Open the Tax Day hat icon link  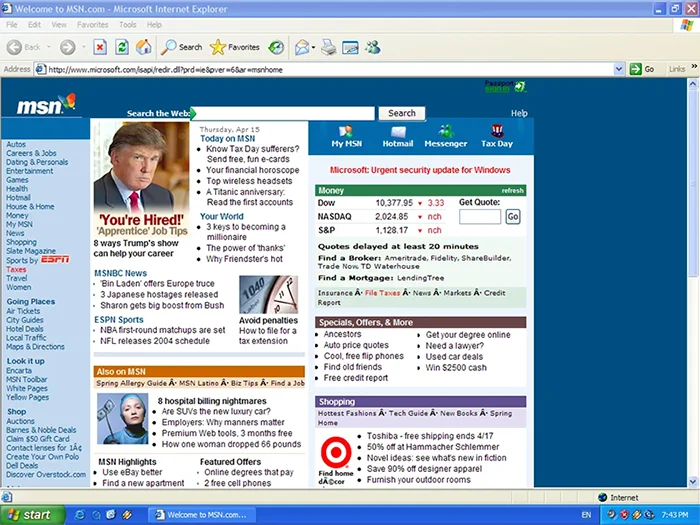point(497,137)
